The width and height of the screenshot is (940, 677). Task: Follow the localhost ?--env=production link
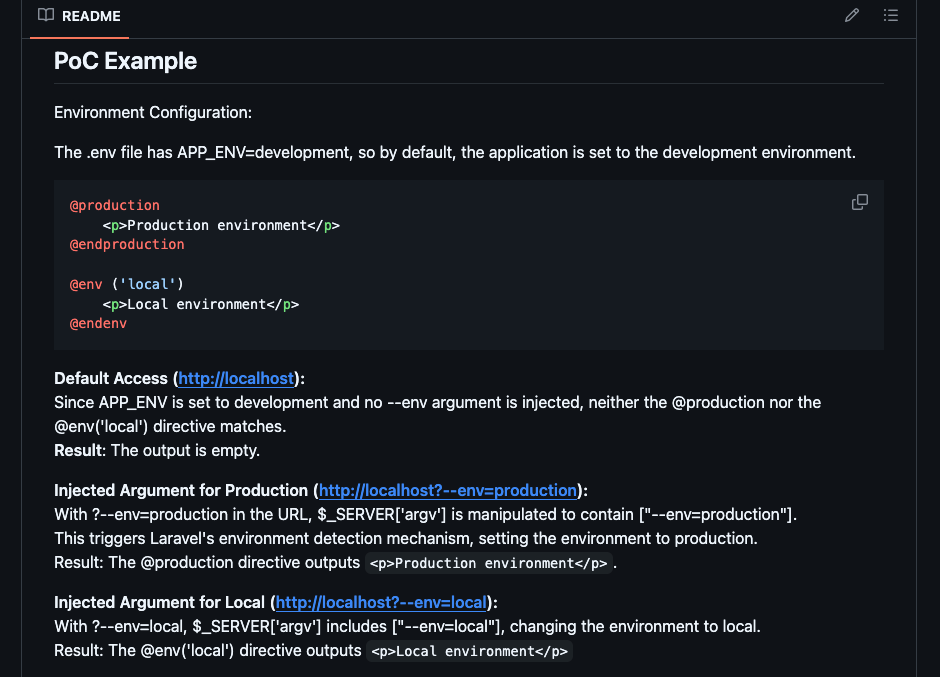pyautogui.click(x=448, y=490)
